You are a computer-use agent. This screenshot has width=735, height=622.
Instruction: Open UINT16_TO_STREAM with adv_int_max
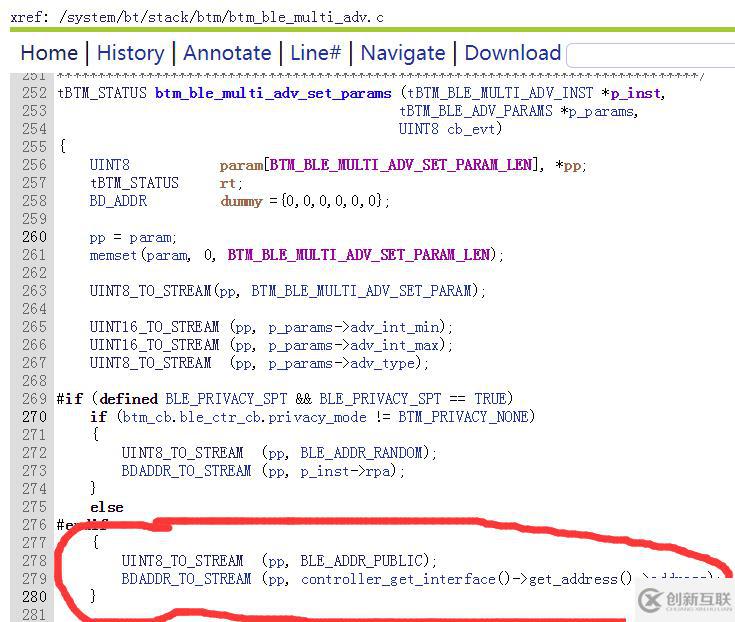pos(154,345)
